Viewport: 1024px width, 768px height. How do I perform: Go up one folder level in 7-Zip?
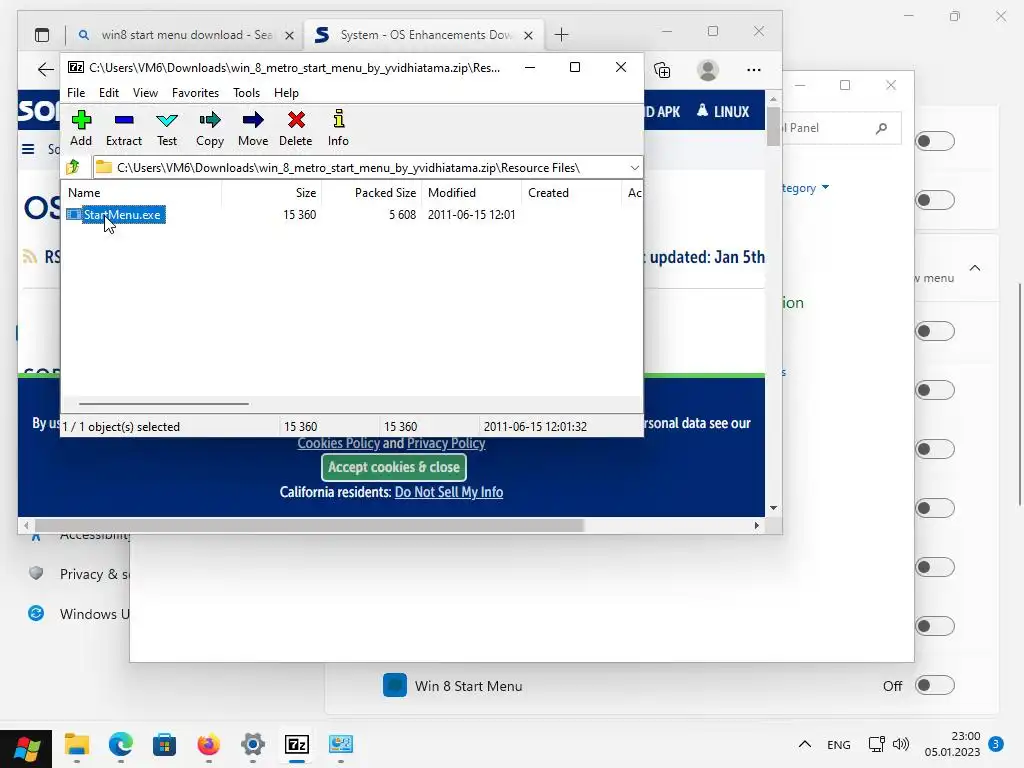point(73,167)
